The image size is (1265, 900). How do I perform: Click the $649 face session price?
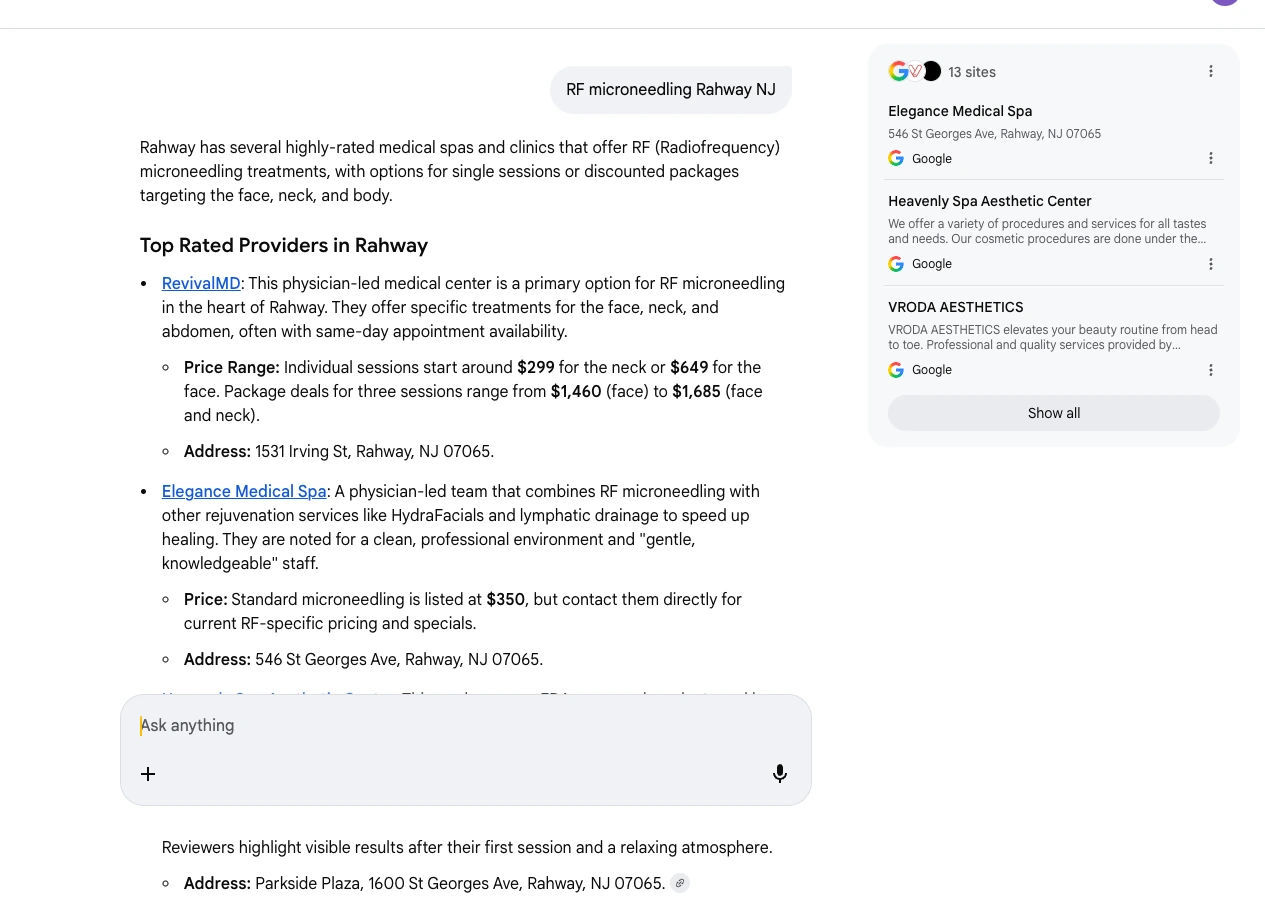689,367
